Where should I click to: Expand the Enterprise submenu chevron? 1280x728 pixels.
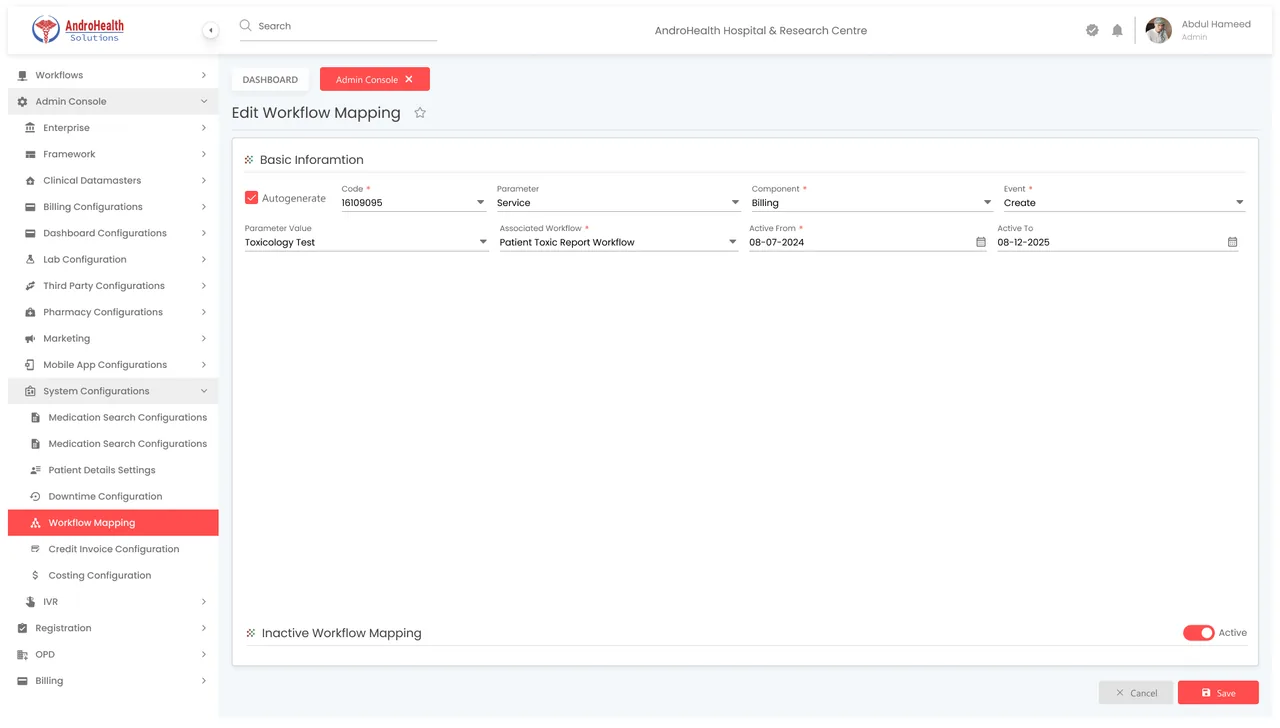(204, 128)
